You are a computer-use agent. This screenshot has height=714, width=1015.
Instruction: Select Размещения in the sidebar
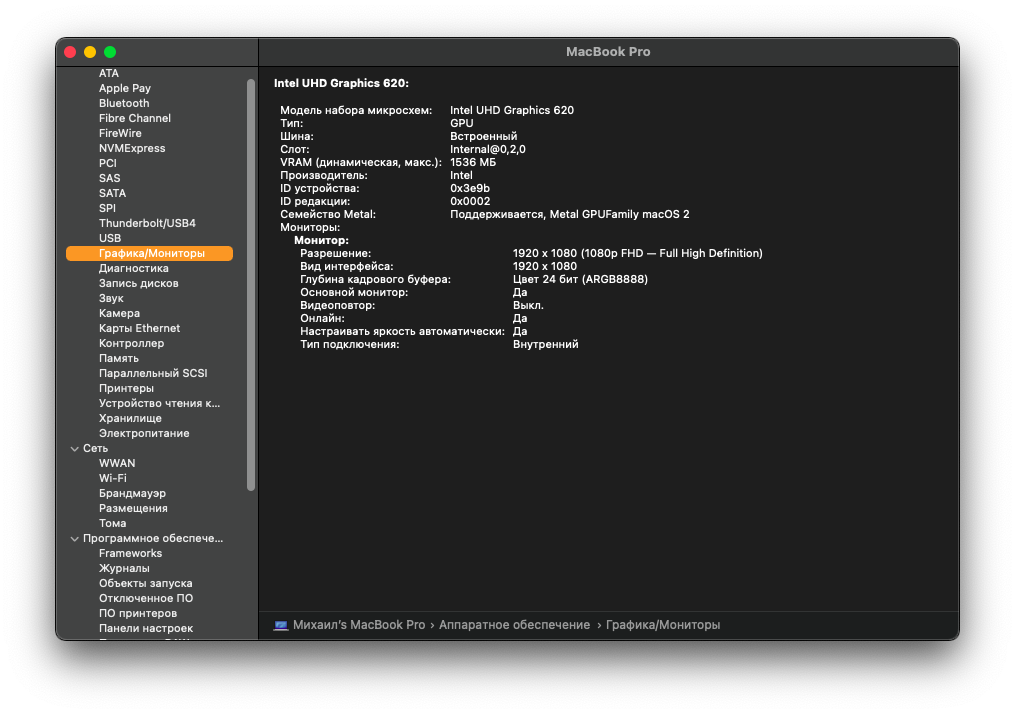133,508
